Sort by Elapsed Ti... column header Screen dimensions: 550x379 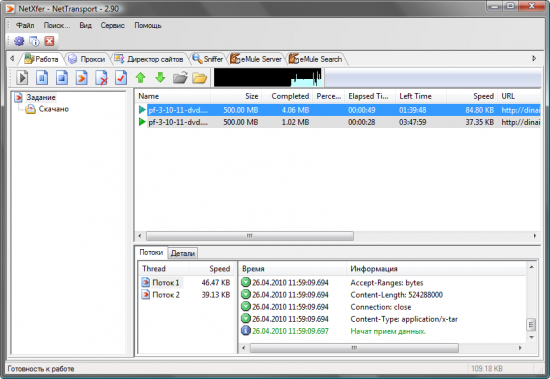point(370,96)
